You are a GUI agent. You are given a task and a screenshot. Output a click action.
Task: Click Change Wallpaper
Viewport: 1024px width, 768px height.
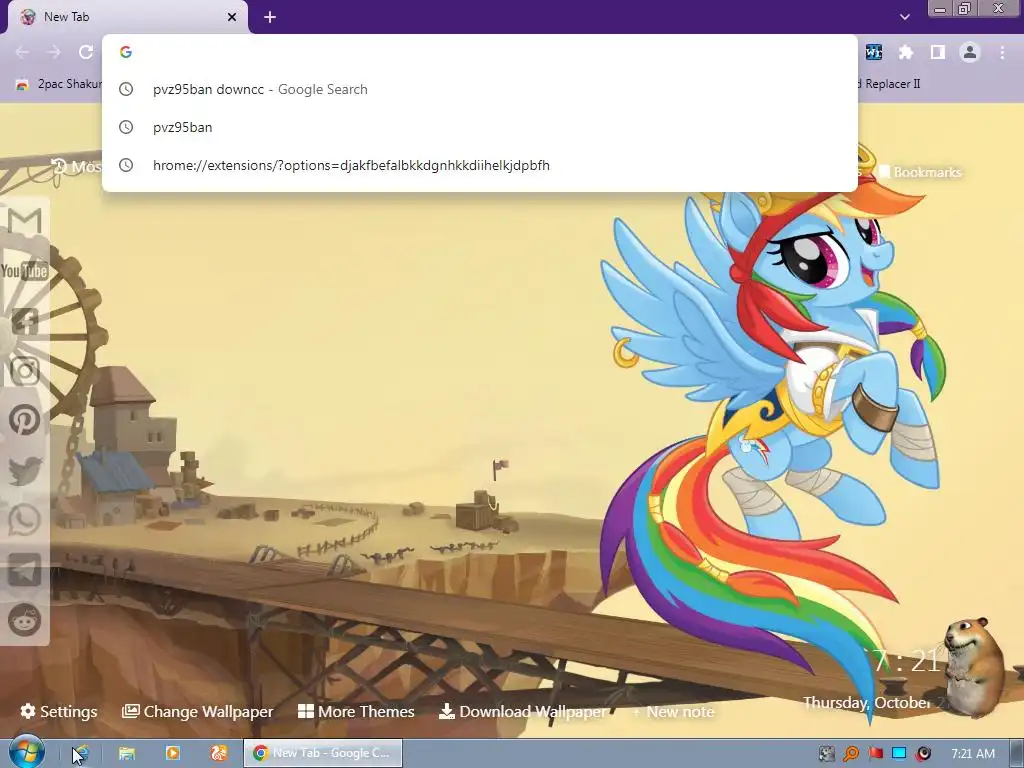coord(197,712)
